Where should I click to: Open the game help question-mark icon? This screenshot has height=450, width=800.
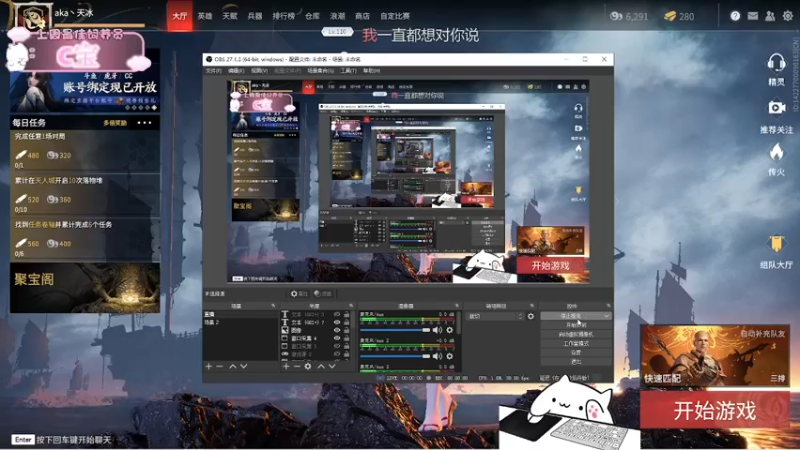(x=735, y=16)
